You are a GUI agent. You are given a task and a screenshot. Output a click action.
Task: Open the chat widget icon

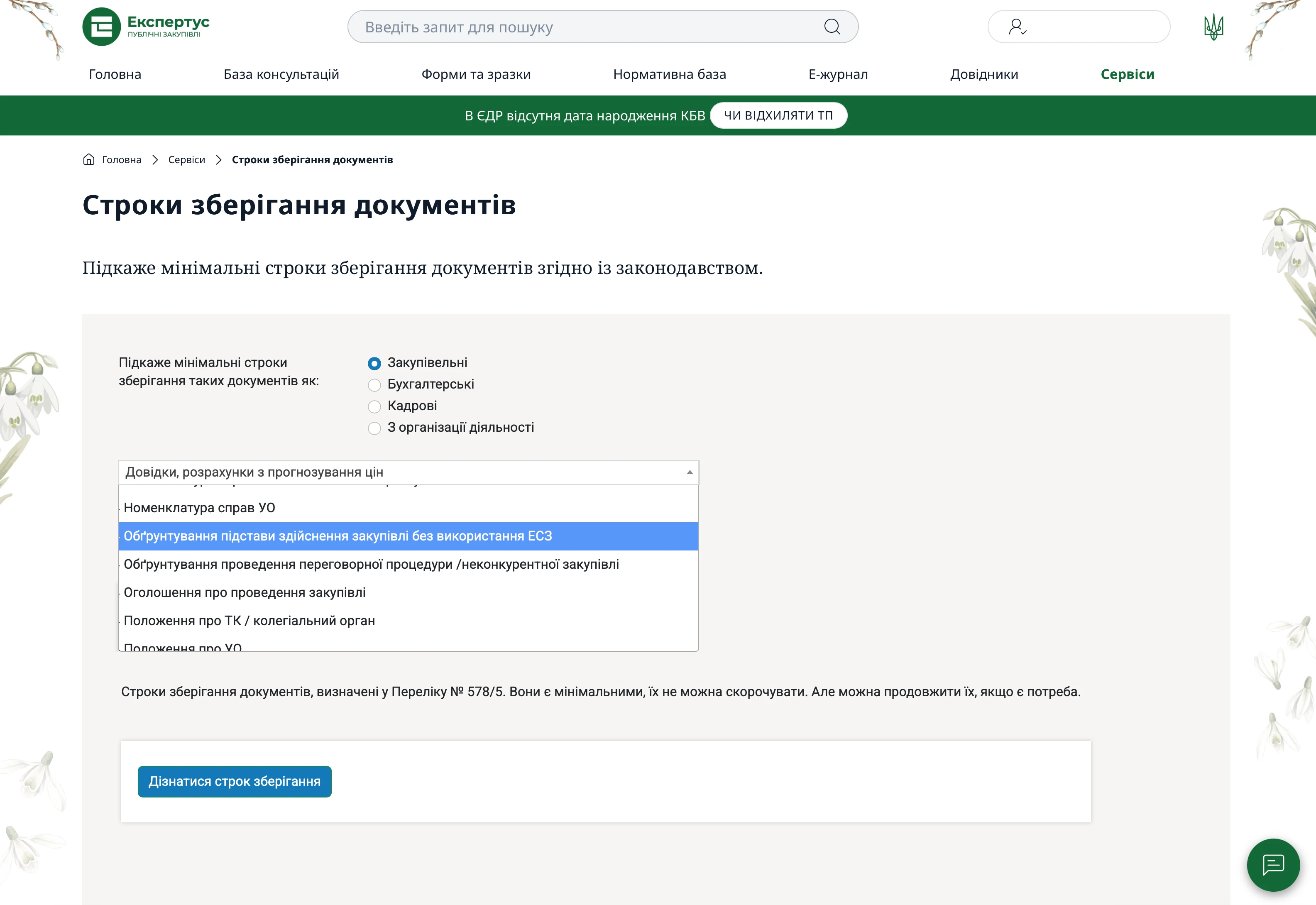tap(1274, 865)
